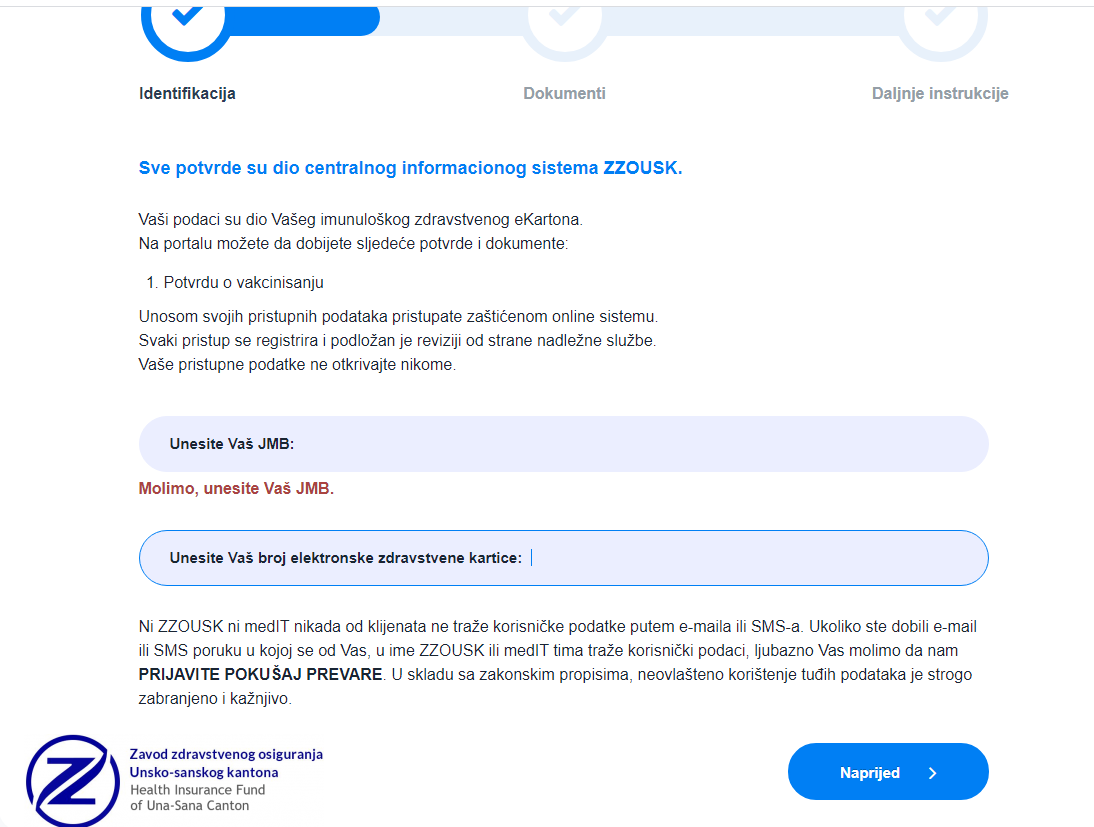Click the blue ZZOUSK headline text
1094x827 pixels.
[x=410, y=168]
